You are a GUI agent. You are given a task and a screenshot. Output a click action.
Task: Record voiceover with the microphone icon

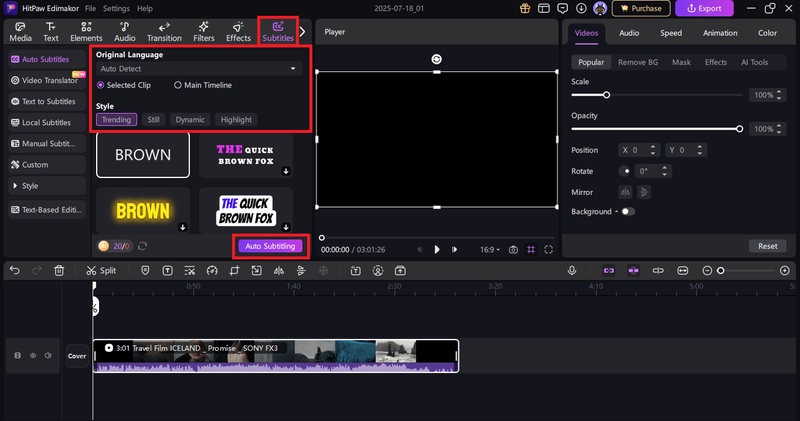click(572, 270)
